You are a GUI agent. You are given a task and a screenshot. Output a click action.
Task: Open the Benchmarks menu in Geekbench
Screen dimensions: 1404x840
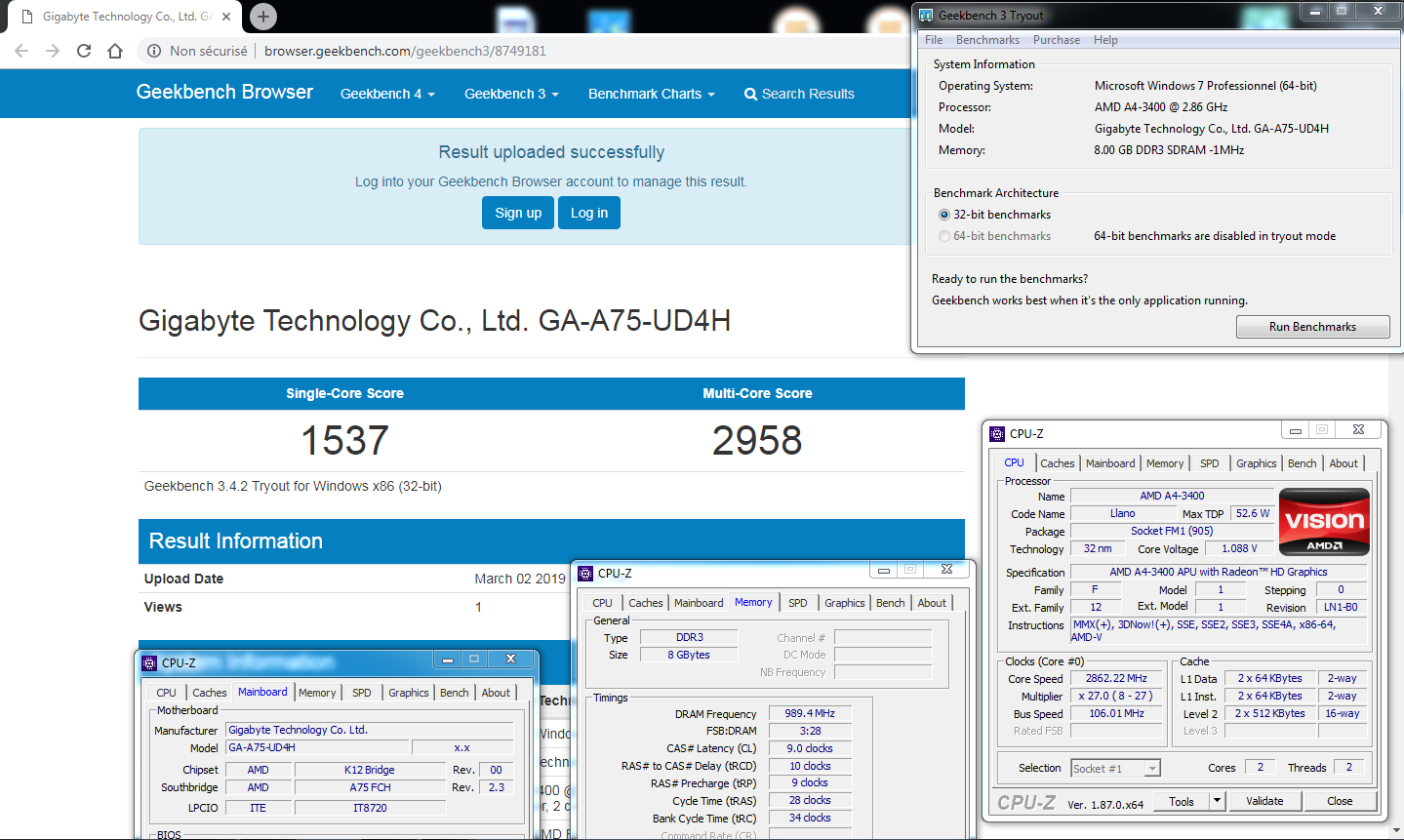pos(987,40)
